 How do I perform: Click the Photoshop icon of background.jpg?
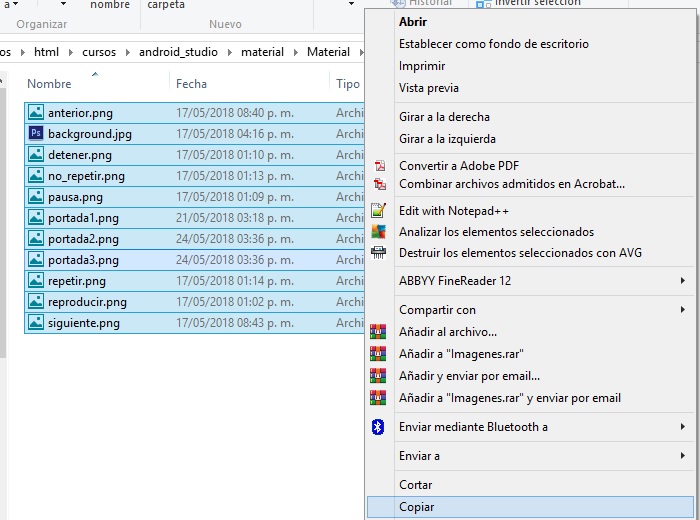pyautogui.click(x=36, y=134)
